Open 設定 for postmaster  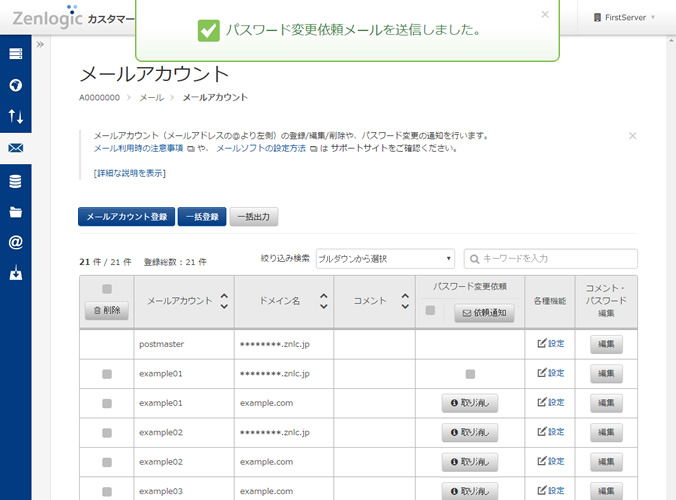[551, 344]
